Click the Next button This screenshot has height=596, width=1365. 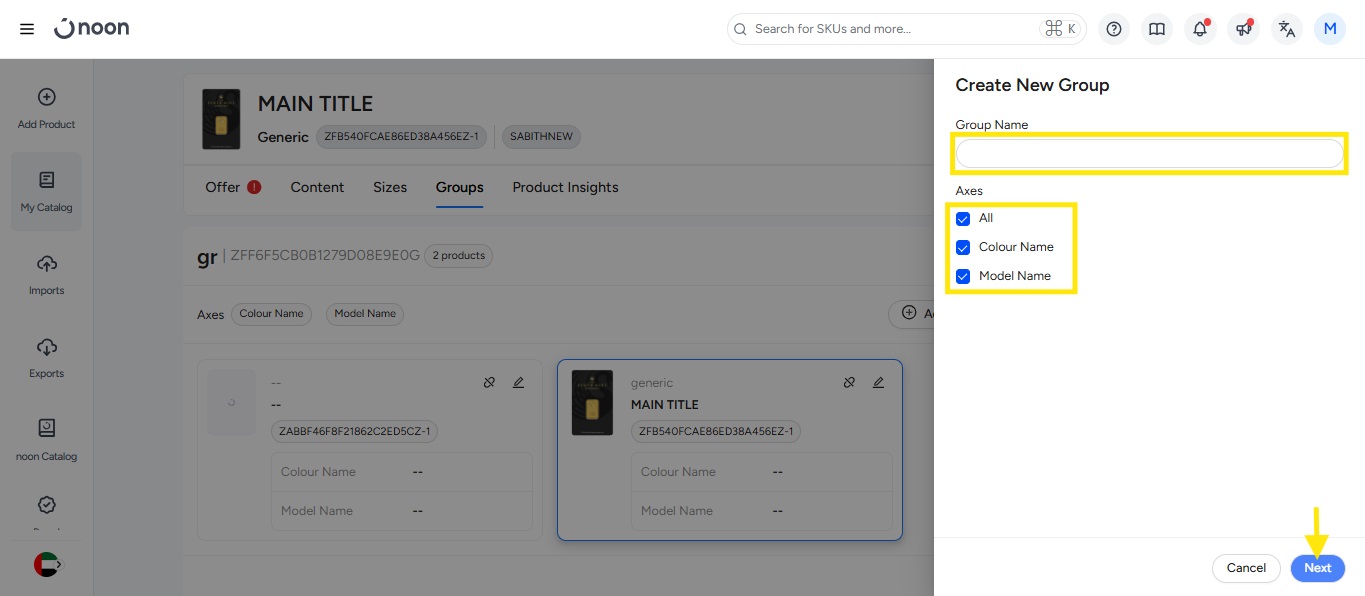[1317, 568]
